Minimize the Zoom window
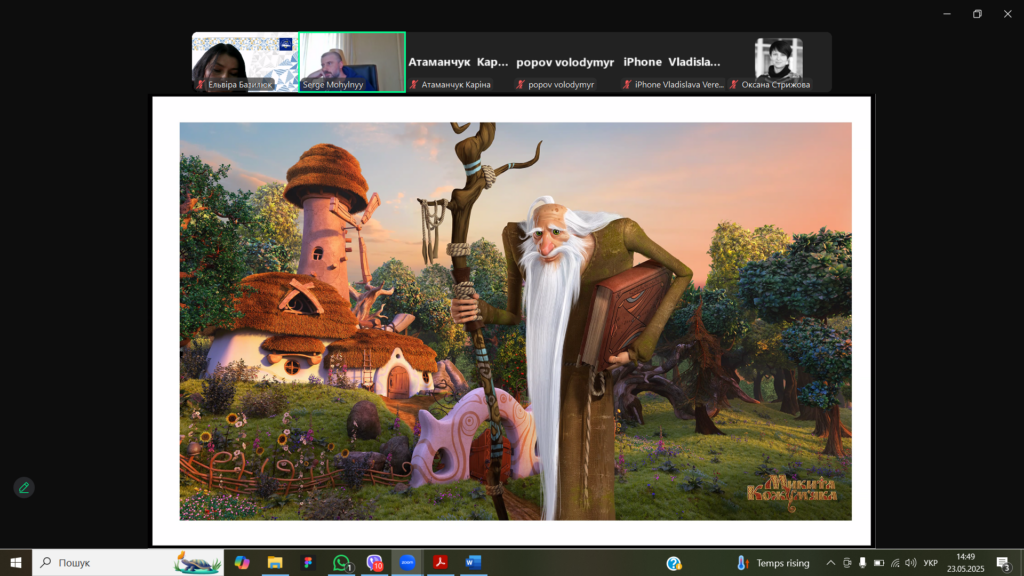 [947, 14]
